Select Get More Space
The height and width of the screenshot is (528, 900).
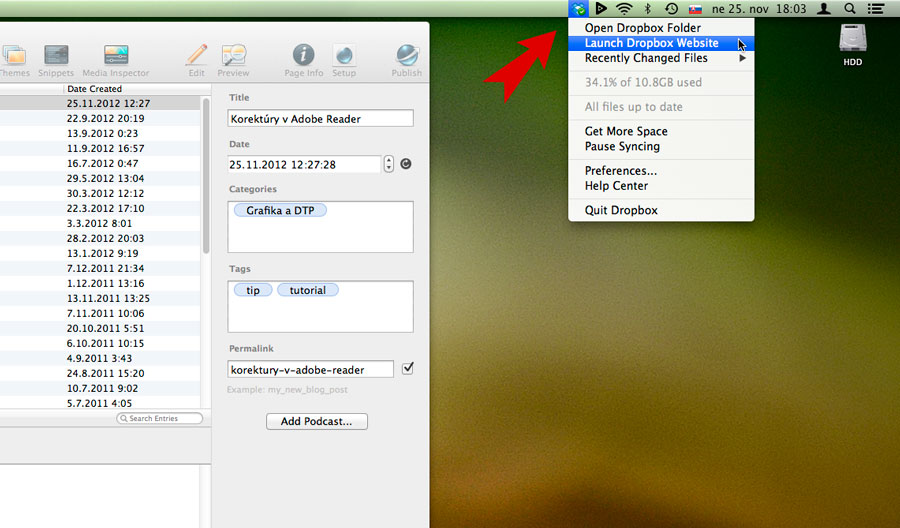pos(661,131)
